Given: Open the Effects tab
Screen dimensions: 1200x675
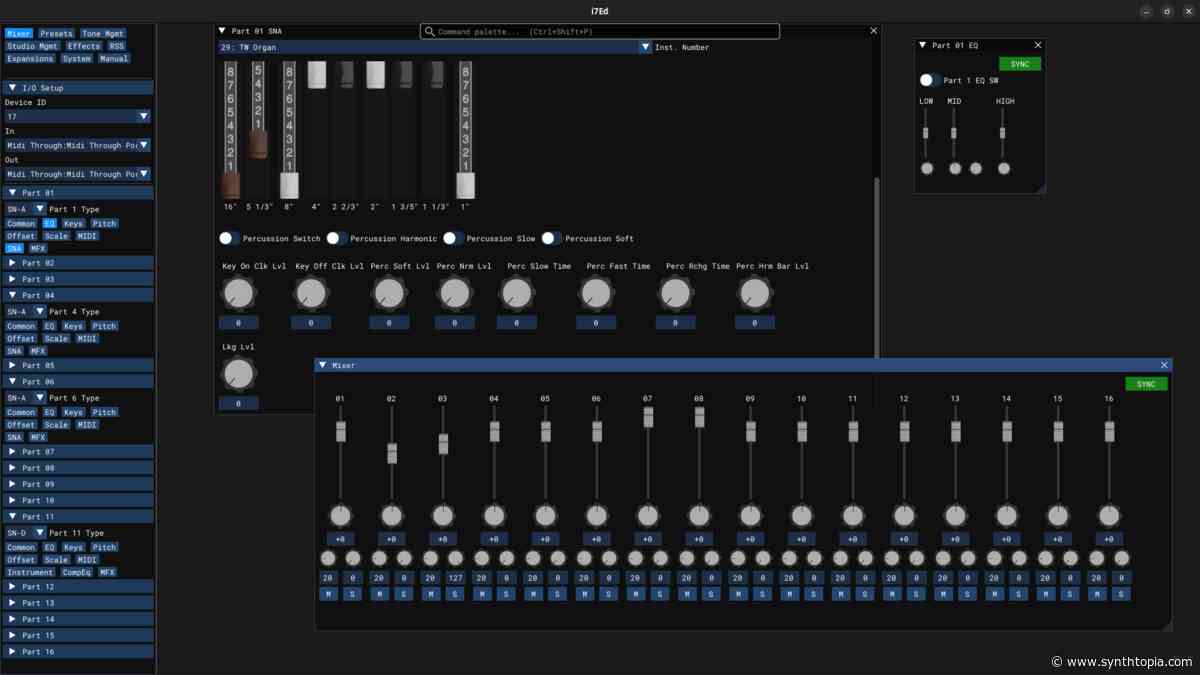Looking at the screenshot, I should pos(84,46).
